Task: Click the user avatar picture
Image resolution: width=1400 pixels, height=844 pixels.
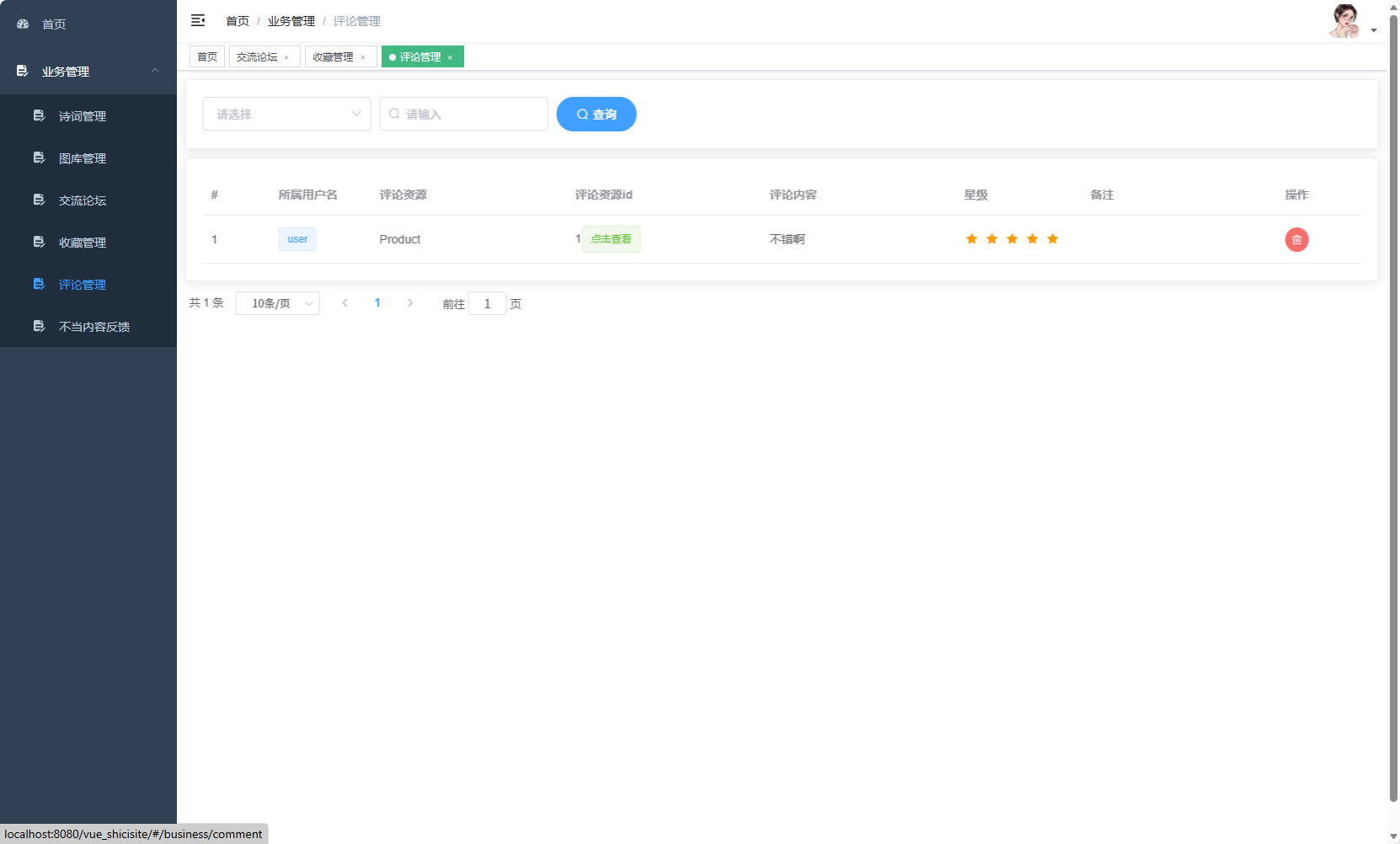Action: (x=1345, y=21)
